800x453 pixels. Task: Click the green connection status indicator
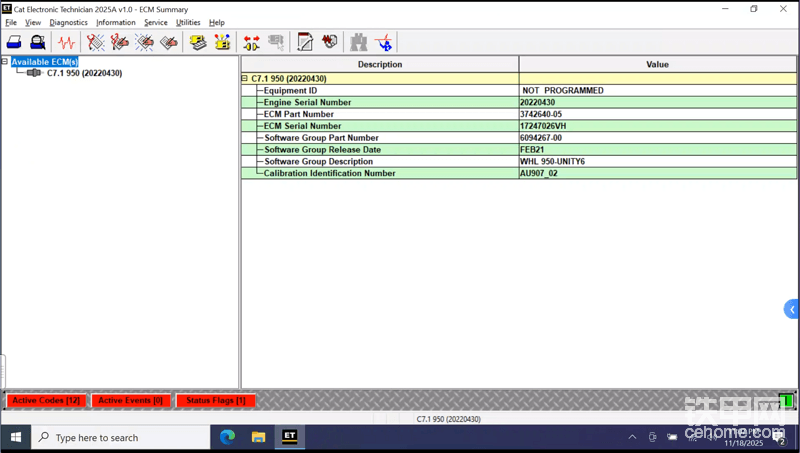786,401
